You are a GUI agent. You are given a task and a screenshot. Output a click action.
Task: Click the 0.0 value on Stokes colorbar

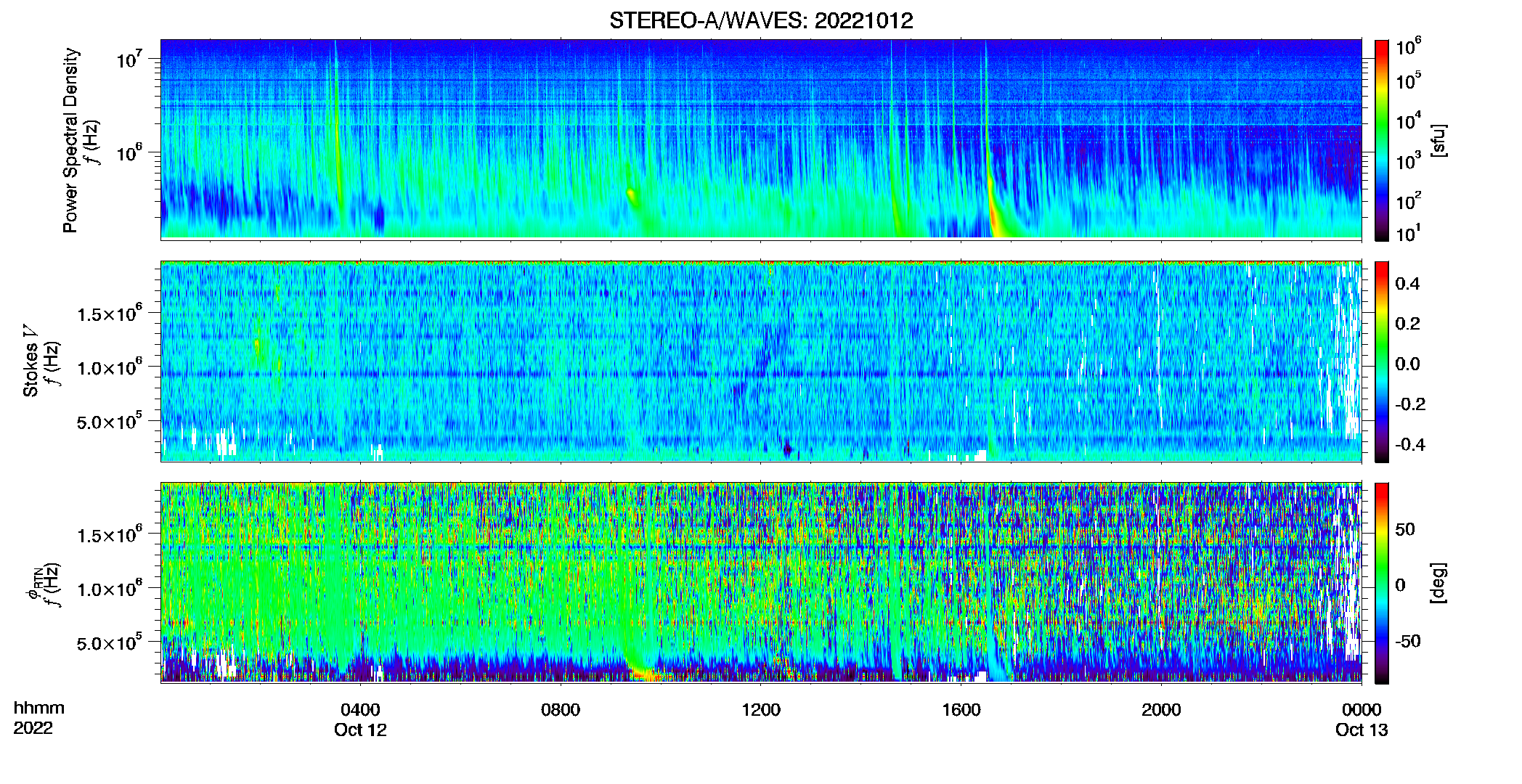[x=1407, y=364]
